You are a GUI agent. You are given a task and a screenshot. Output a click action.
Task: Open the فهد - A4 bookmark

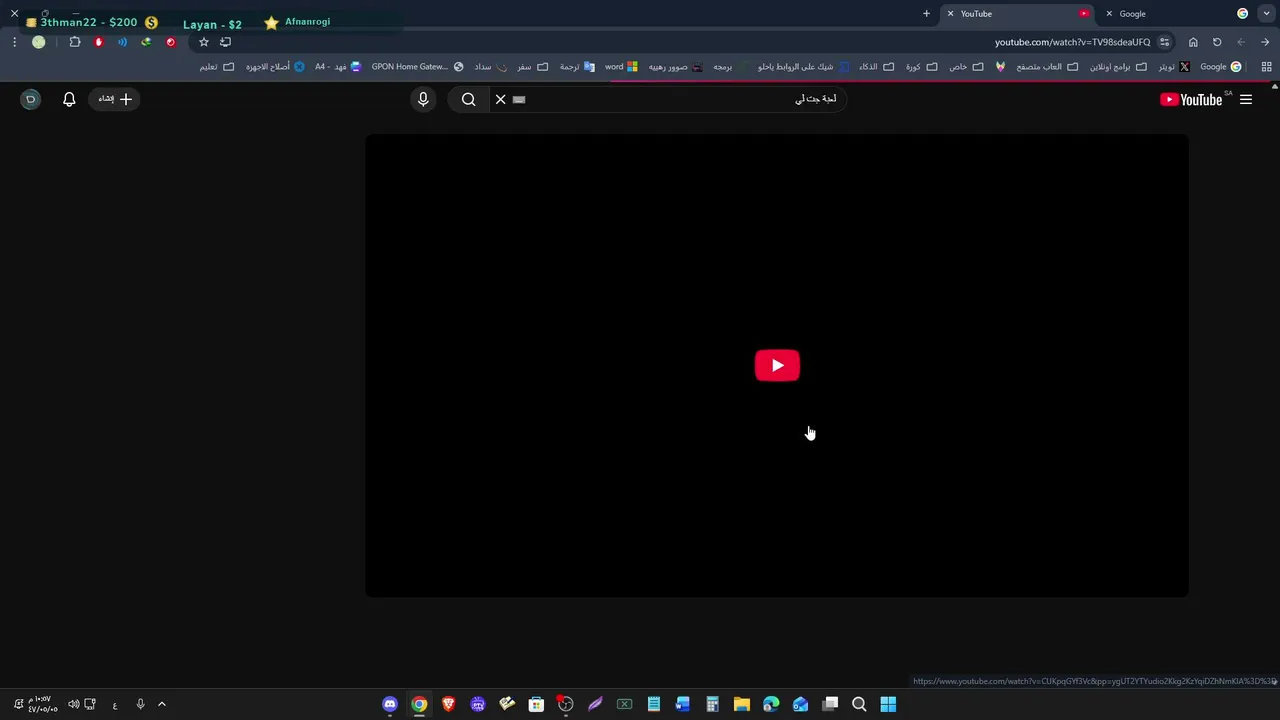tap(338, 67)
